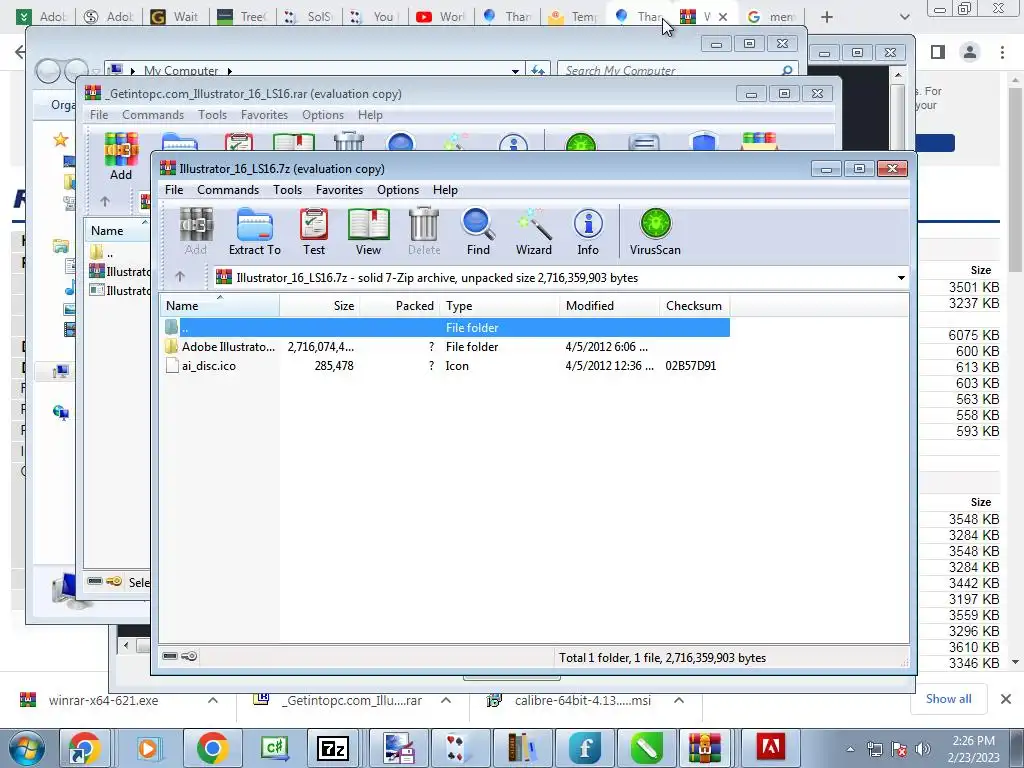Viewport: 1024px width, 768px height.
Task: Click Extract To in Illustrator_16_LS16.7z window
Action: click(254, 231)
